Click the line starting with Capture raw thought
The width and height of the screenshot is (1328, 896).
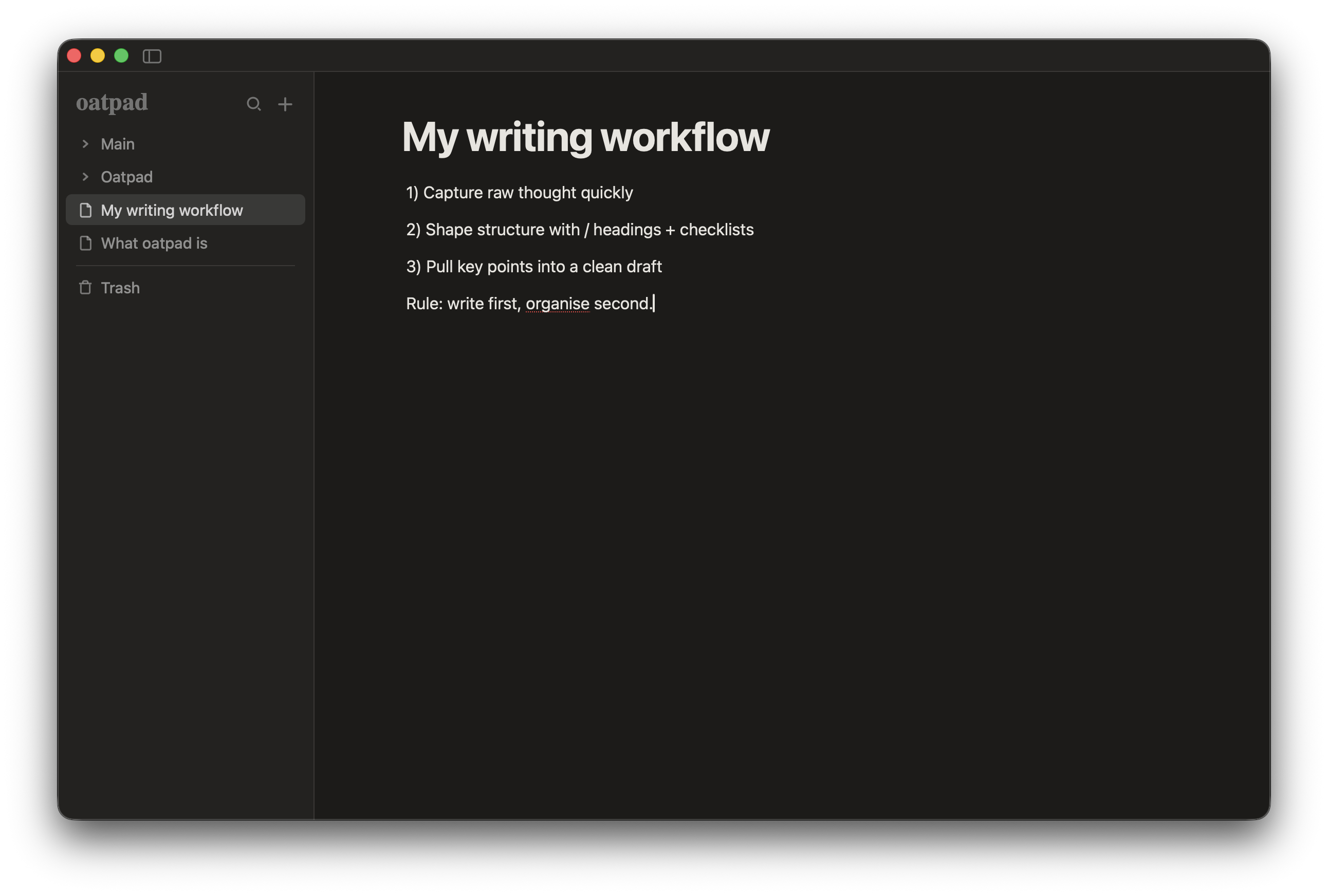[519, 193]
